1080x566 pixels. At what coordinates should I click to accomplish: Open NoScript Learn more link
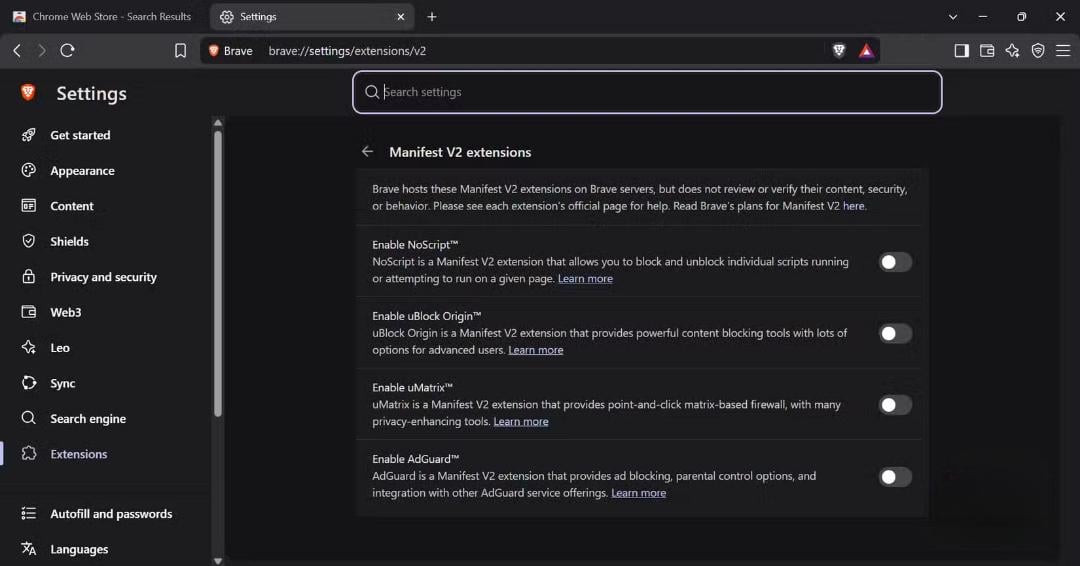(x=585, y=279)
